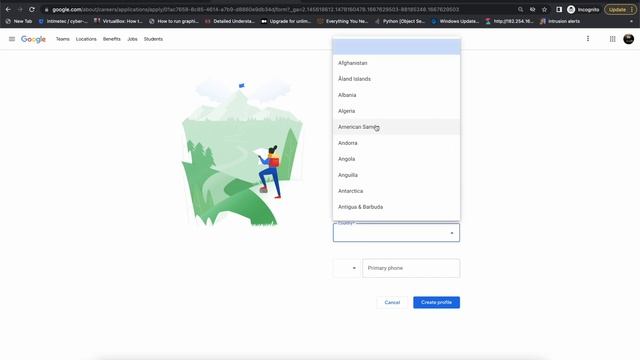Click the Create profile button
The width and height of the screenshot is (640, 360).
(436, 302)
